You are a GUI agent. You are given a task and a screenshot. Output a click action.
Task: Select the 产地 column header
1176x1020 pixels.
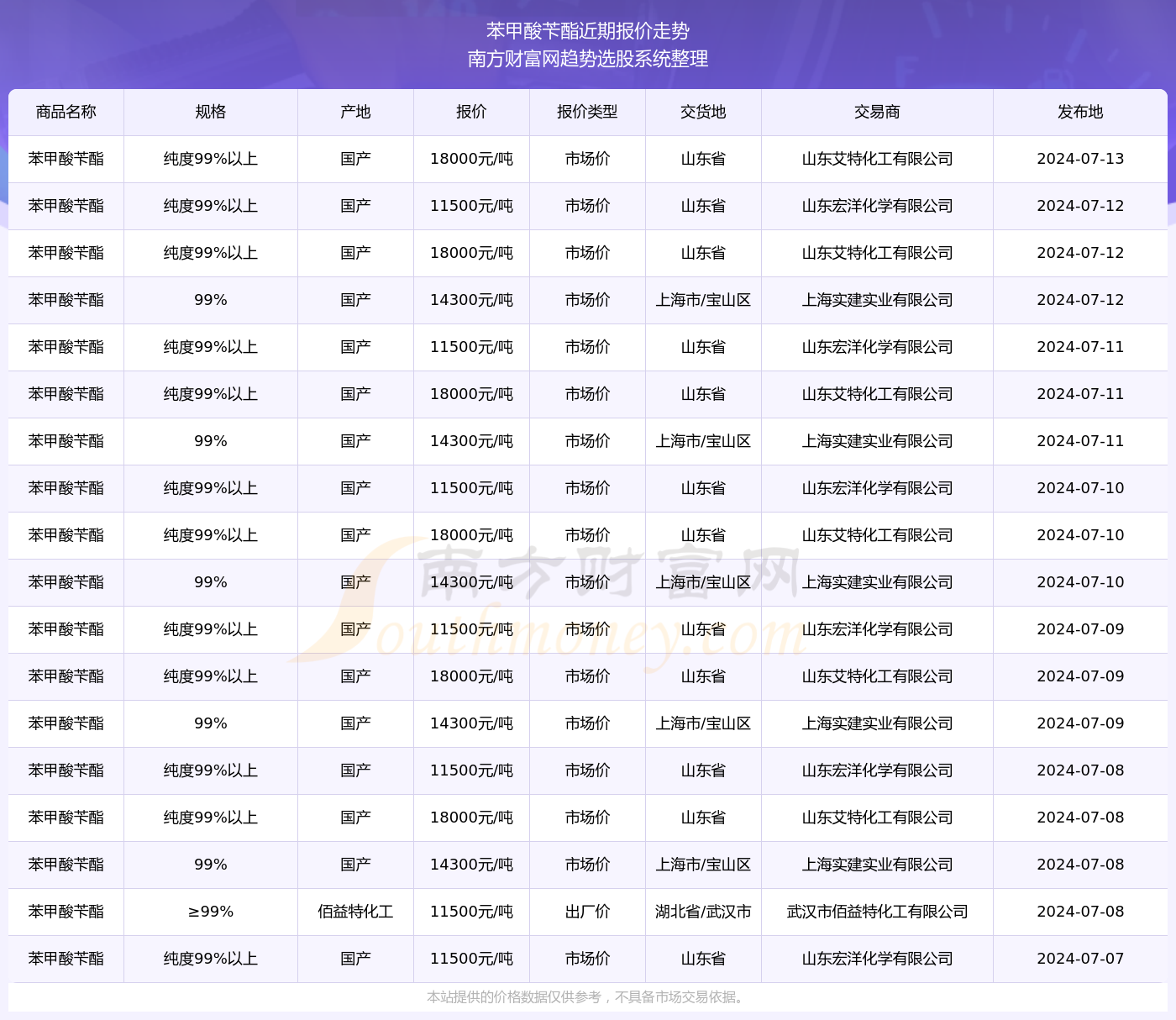click(355, 112)
